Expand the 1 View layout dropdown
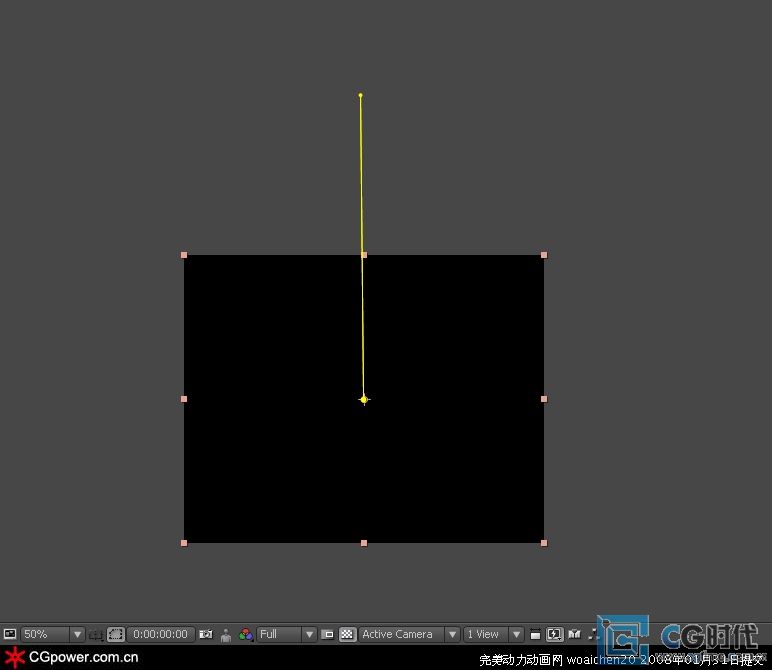This screenshot has width=772, height=670. click(x=494, y=634)
